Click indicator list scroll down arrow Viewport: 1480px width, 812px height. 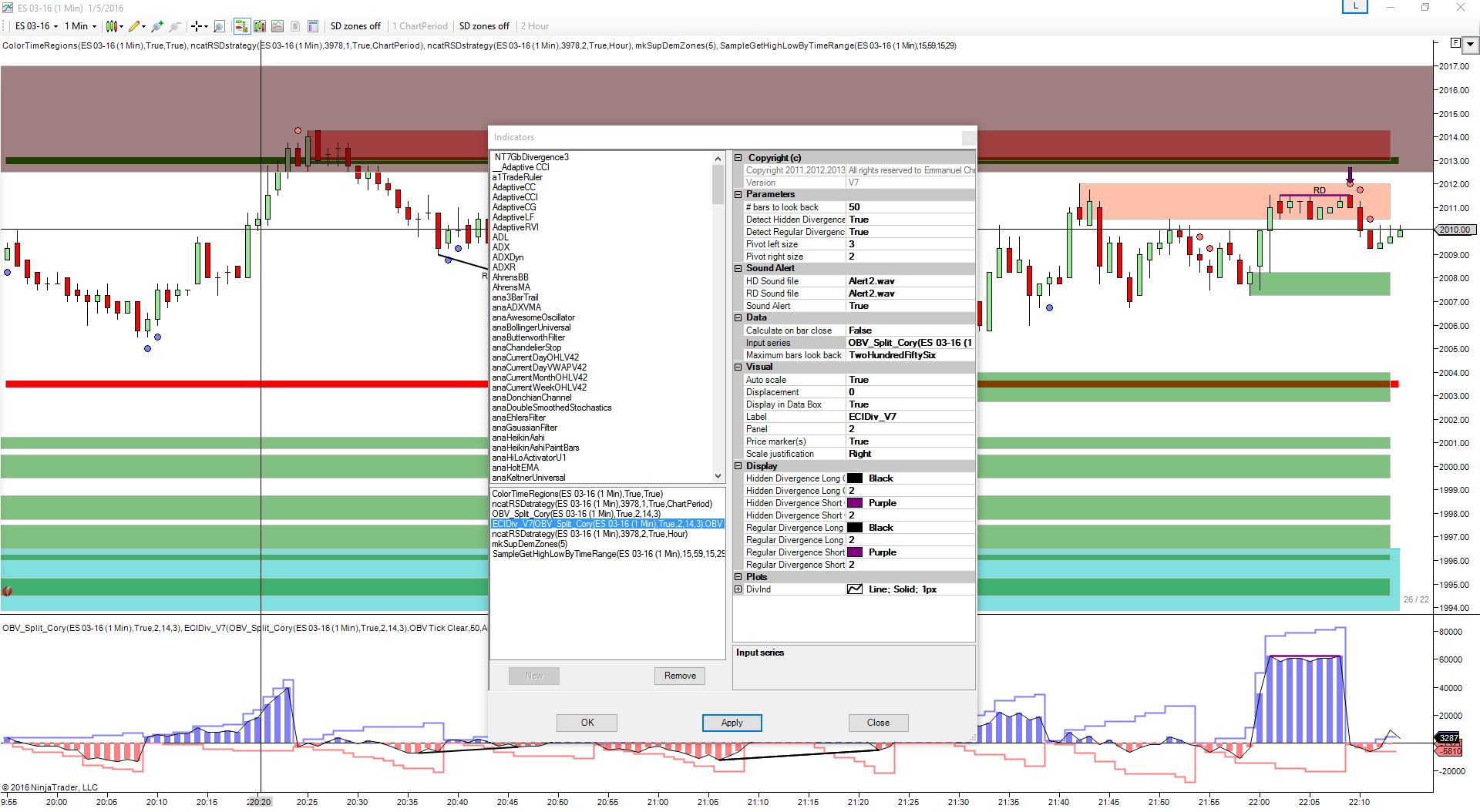pyautogui.click(x=718, y=476)
